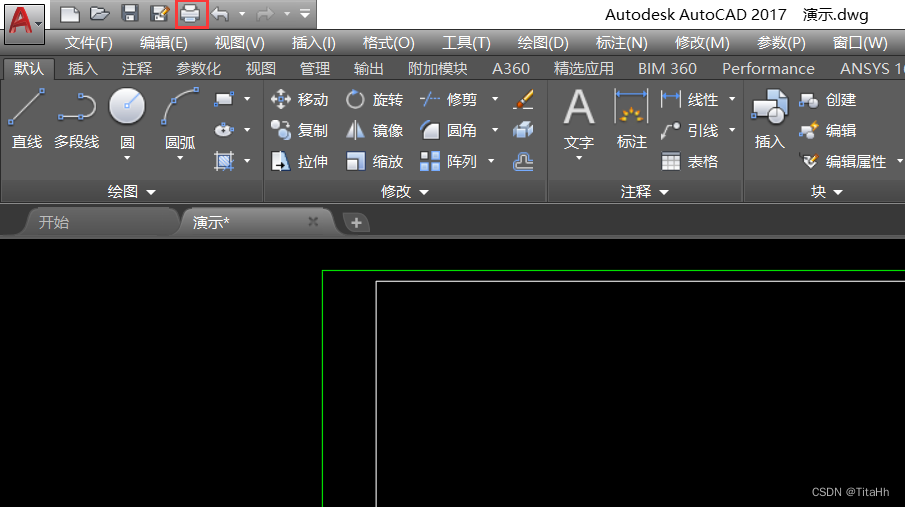The width and height of the screenshot is (905, 507).
Task: Open the 工具(T) menu
Action: tap(466, 43)
